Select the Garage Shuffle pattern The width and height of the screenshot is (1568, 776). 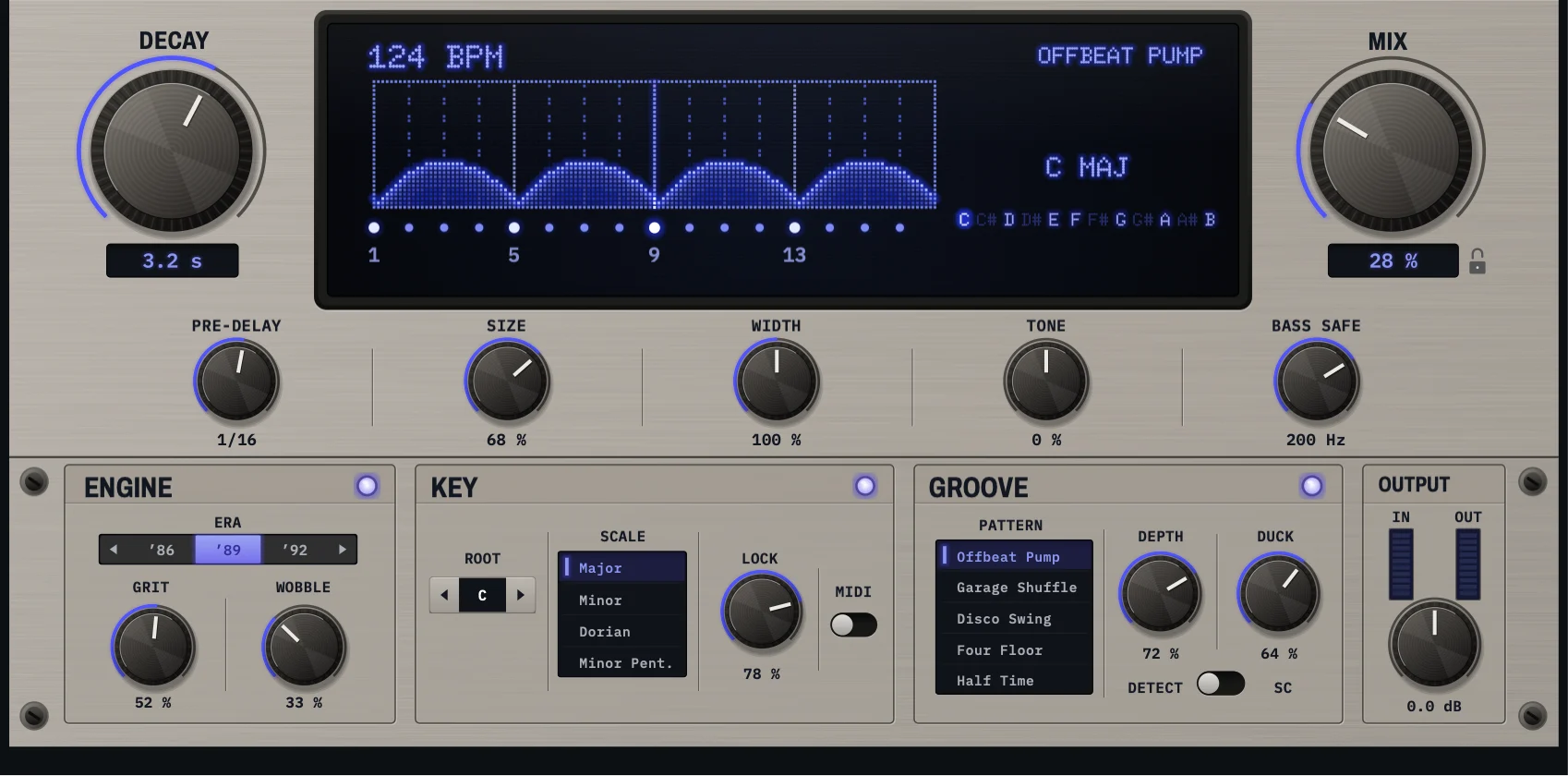(1014, 588)
